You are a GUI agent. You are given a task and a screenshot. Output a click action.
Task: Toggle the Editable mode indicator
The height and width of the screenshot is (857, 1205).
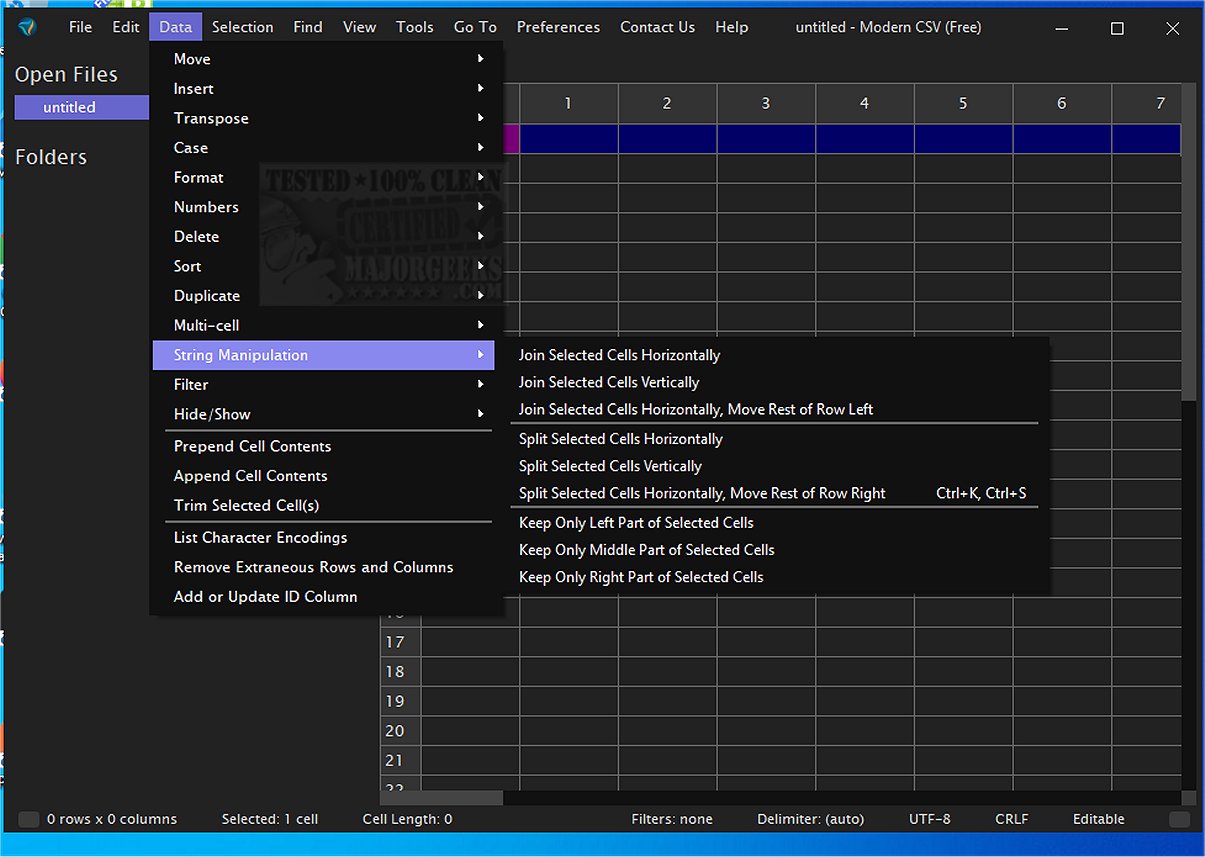[1098, 819]
